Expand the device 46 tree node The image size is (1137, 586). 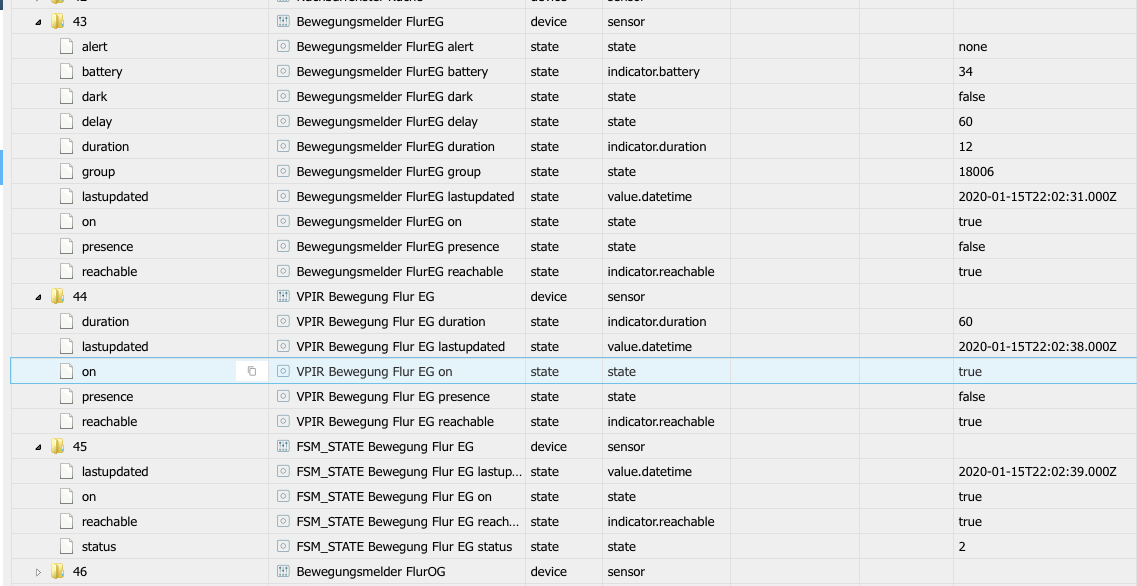click(38, 571)
